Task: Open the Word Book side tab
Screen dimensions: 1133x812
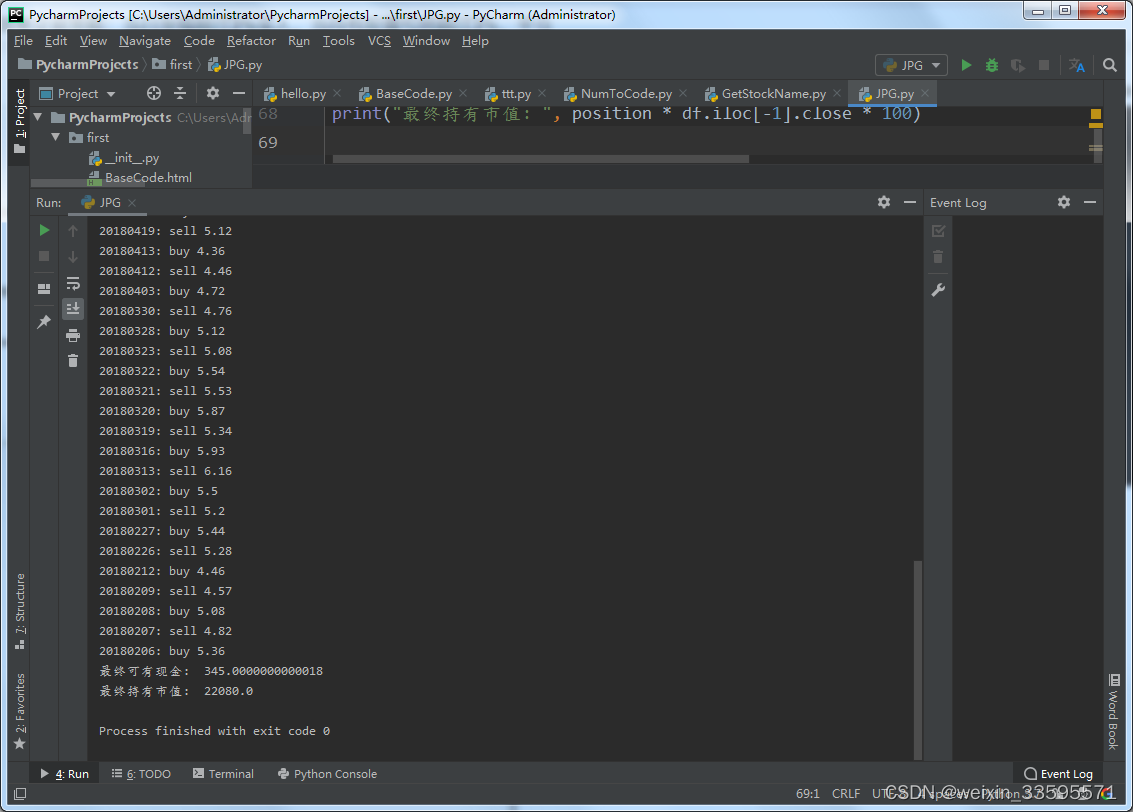Action: coord(1113,712)
